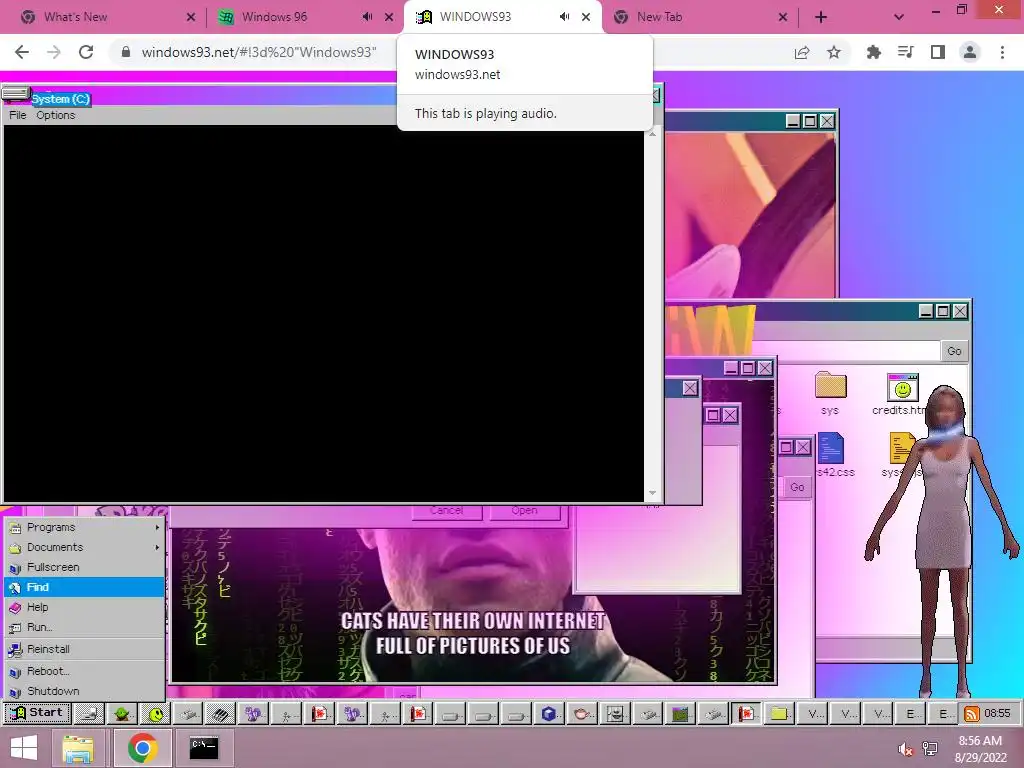Open Chrome media controls icon
Viewport: 1024px width, 768px height.
tap(905, 52)
